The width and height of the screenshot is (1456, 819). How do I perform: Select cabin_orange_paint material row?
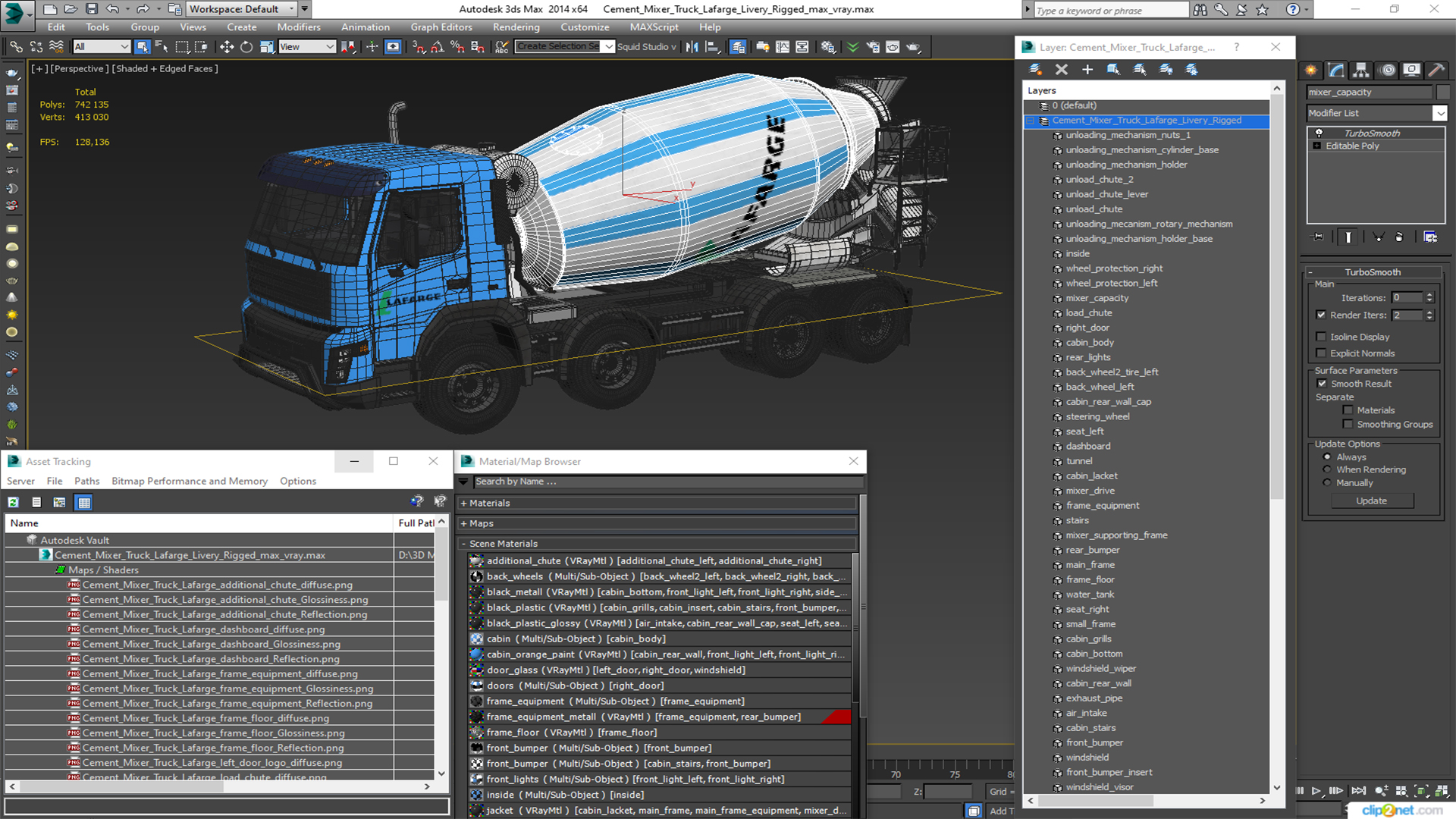coord(658,654)
